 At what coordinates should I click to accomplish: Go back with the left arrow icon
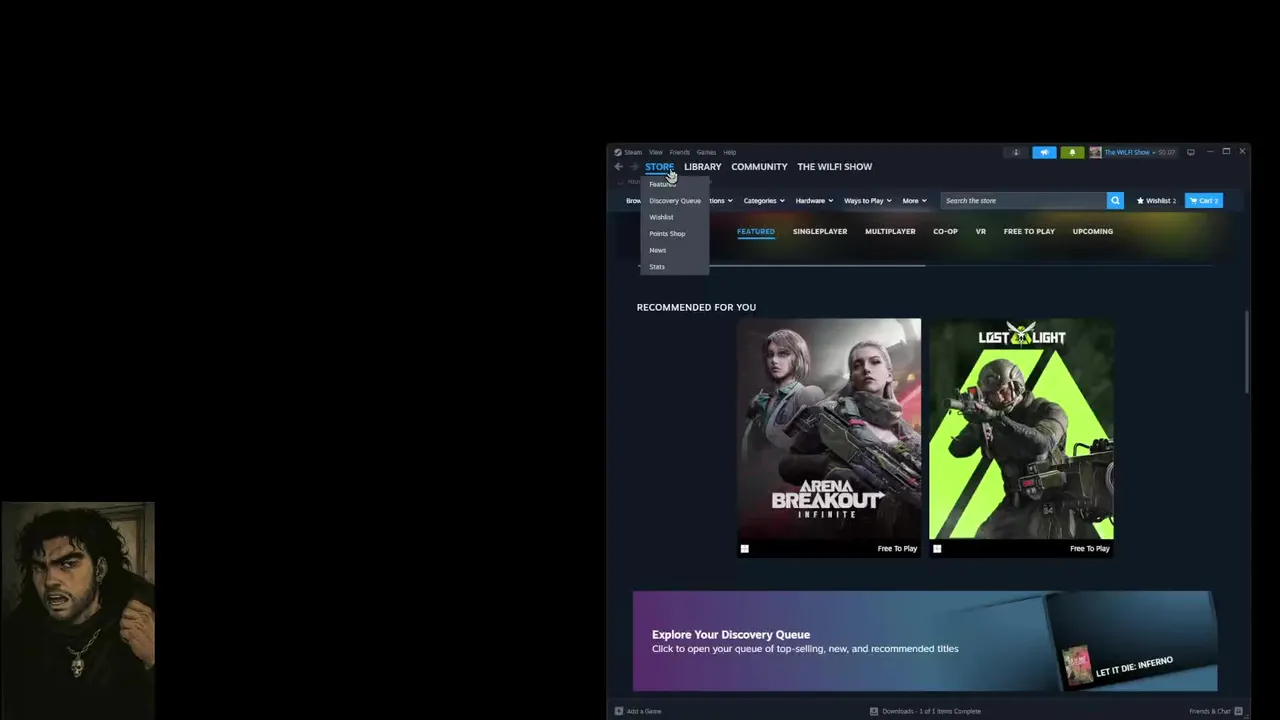tap(618, 167)
